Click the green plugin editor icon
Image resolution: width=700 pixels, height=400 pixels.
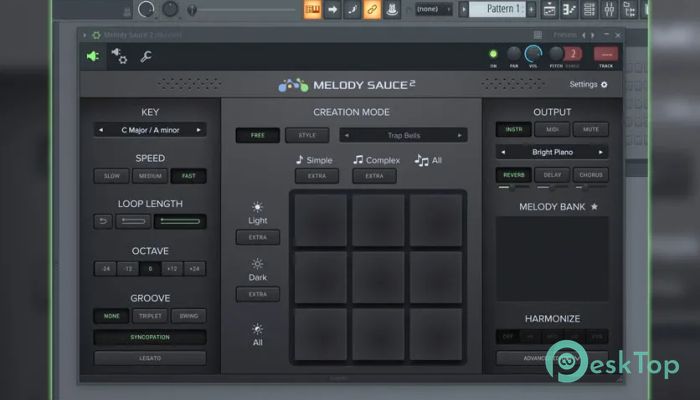click(x=93, y=56)
